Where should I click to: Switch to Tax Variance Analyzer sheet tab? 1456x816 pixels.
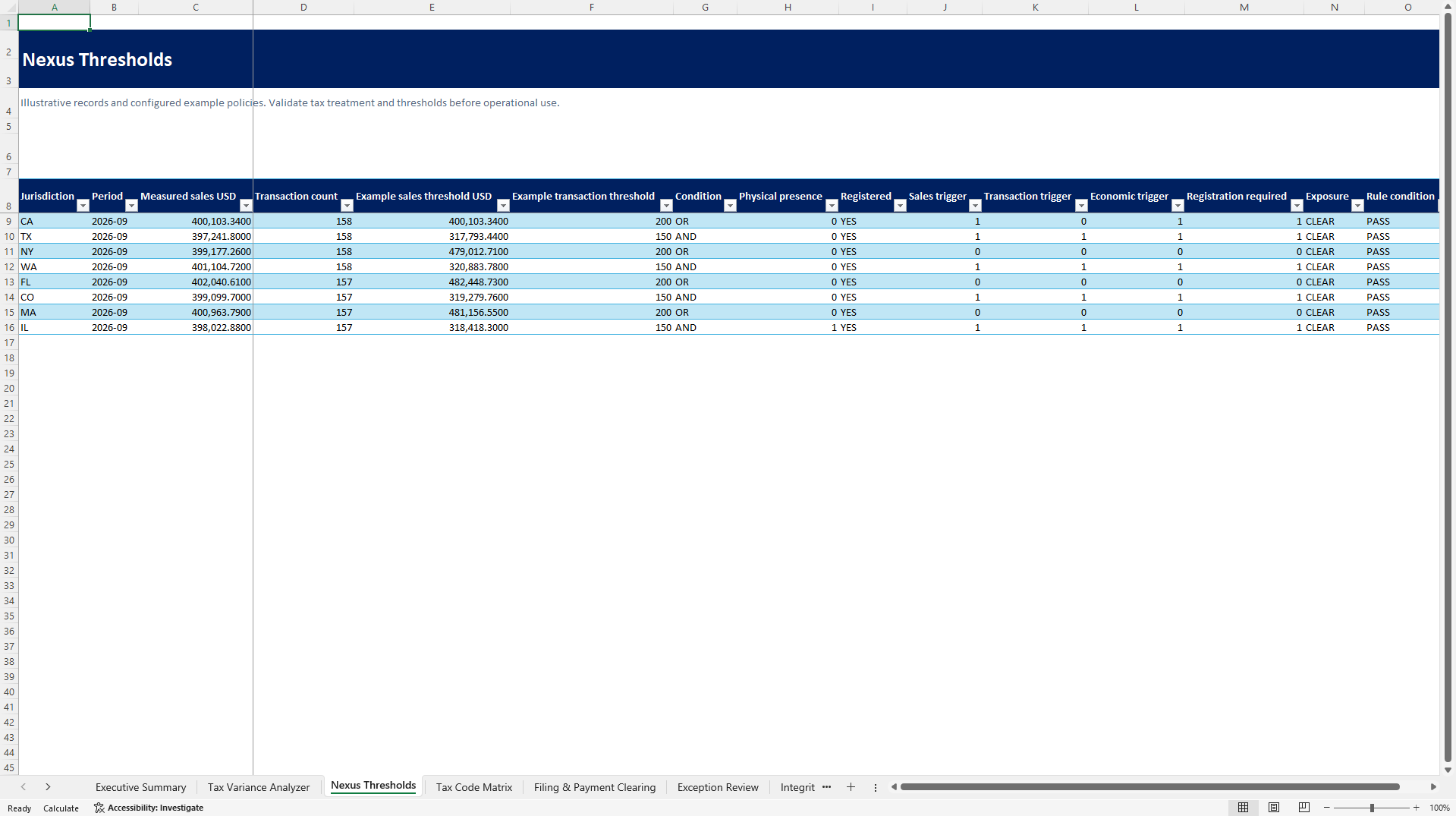coord(259,787)
